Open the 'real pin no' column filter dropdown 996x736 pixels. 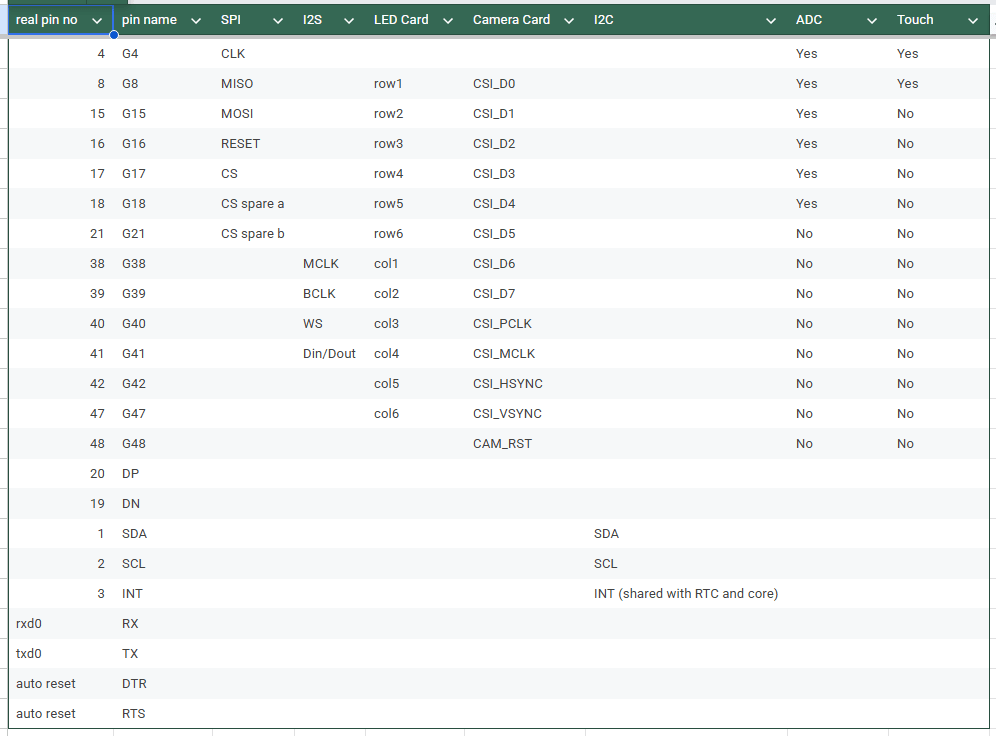click(97, 20)
